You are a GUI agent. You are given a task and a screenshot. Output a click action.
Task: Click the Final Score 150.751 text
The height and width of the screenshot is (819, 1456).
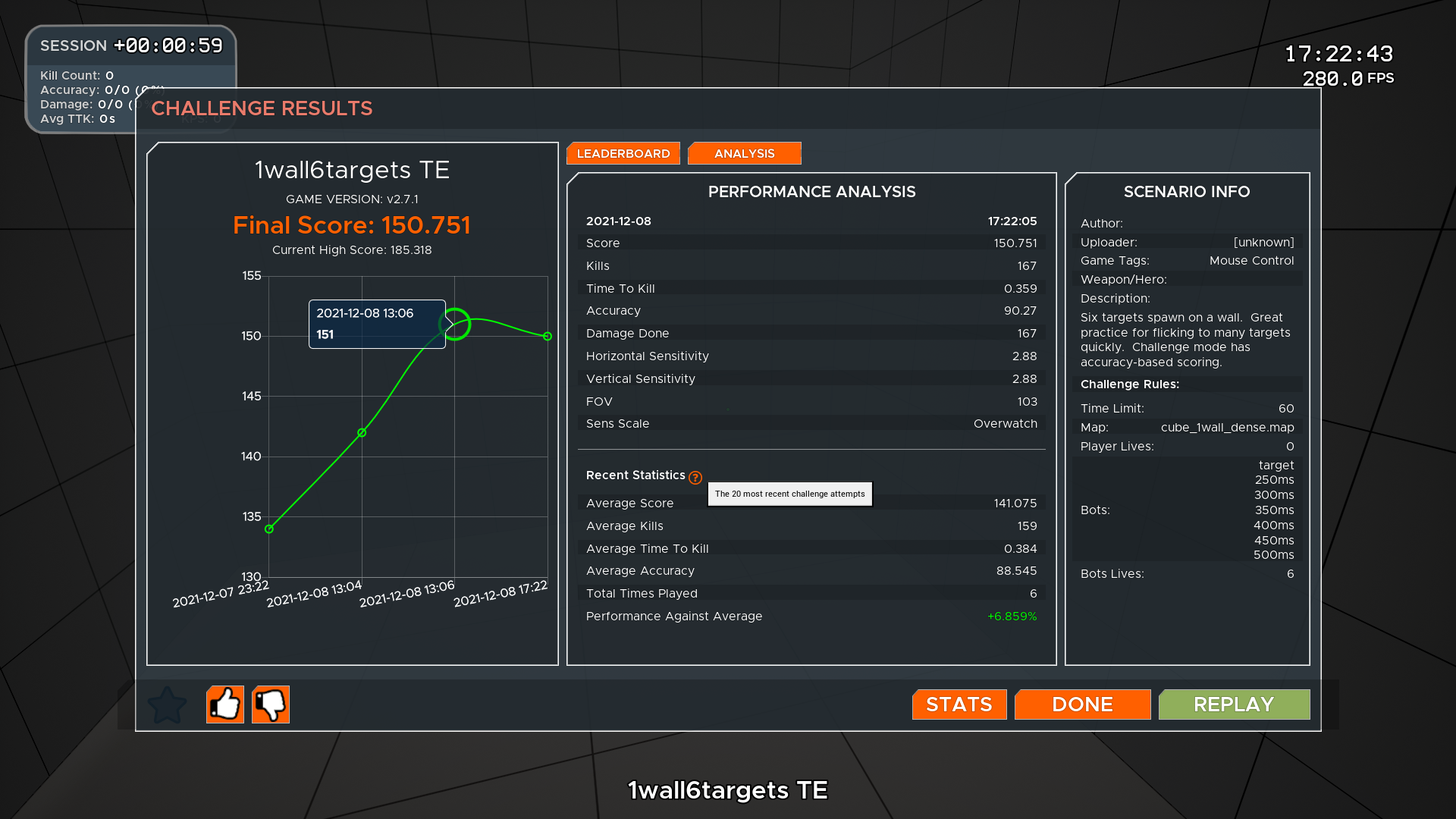(352, 225)
